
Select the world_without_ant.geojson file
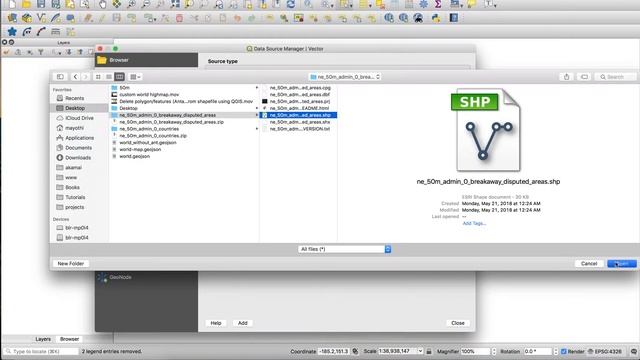148,142
